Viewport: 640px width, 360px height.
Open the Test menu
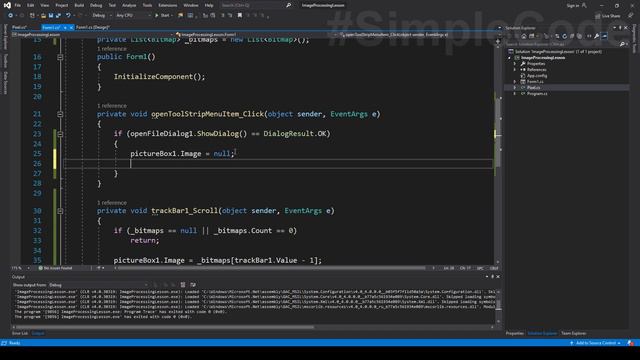point(112,5)
